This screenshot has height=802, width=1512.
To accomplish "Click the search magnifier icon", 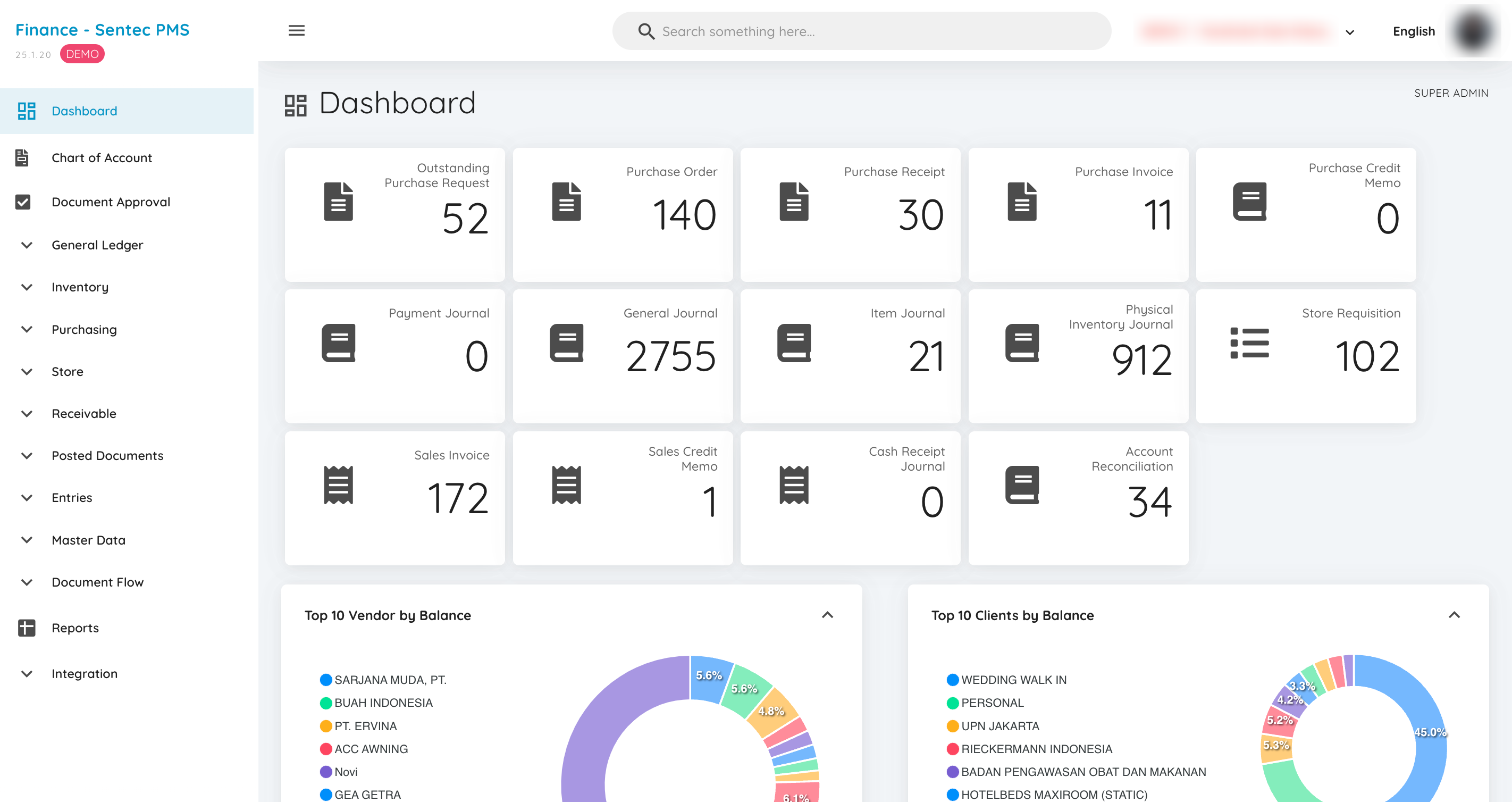I will coord(645,31).
